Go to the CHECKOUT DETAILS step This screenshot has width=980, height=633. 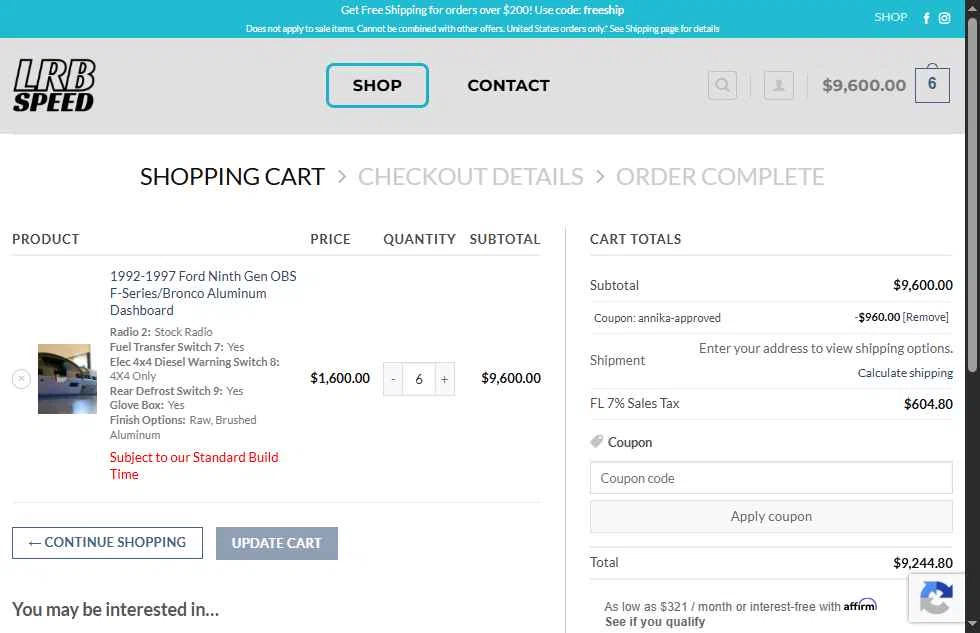[471, 177]
